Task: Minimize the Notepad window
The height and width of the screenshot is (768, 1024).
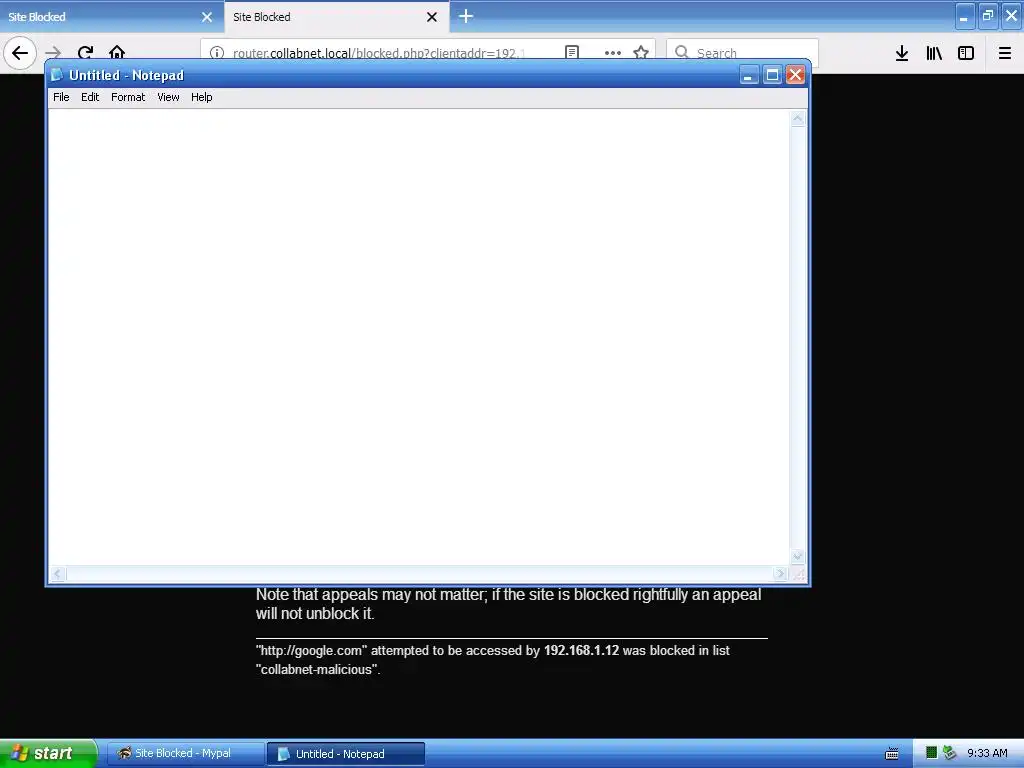Action: click(x=748, y=75)
